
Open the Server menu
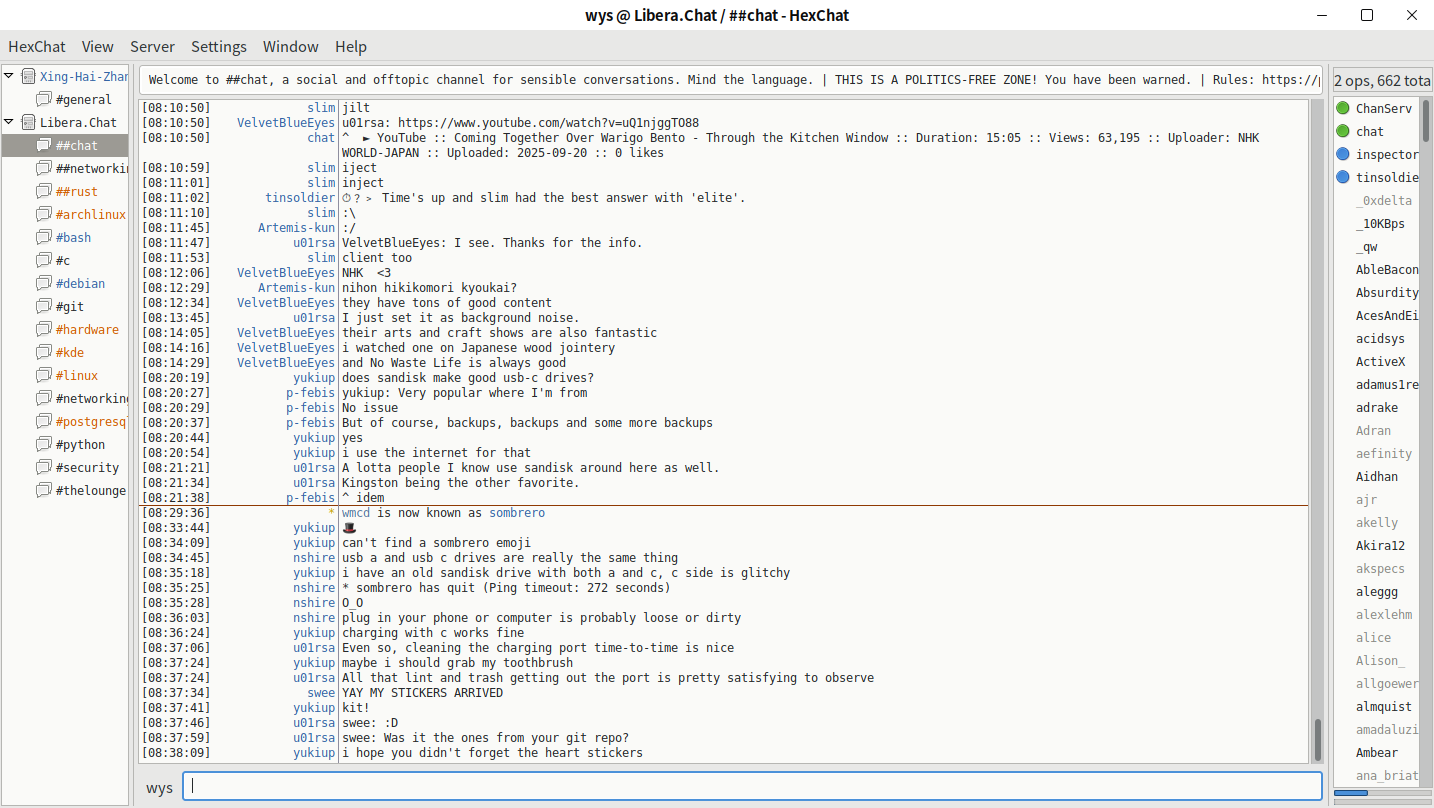152,46
